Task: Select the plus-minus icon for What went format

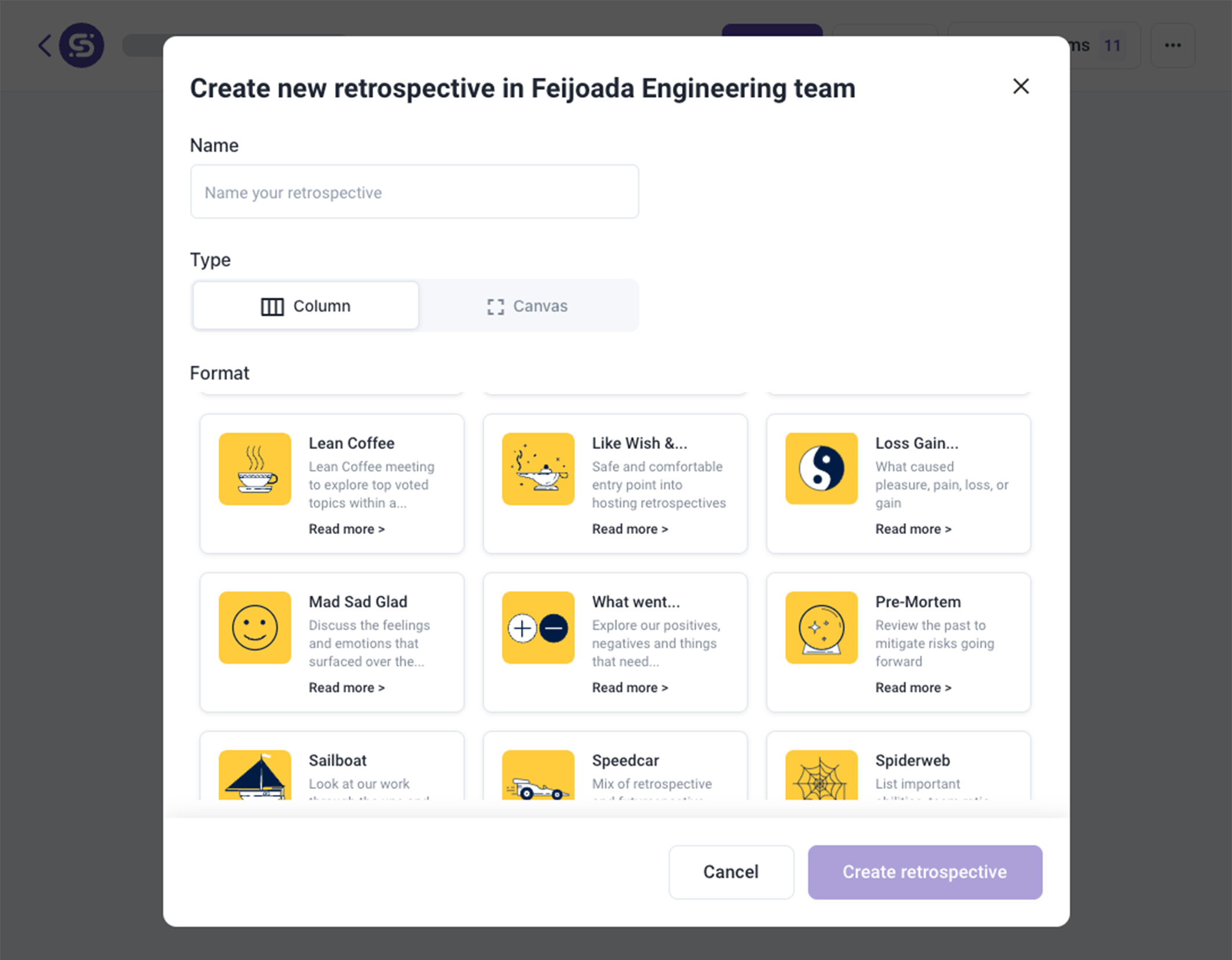Action: (x=538, y=628)
